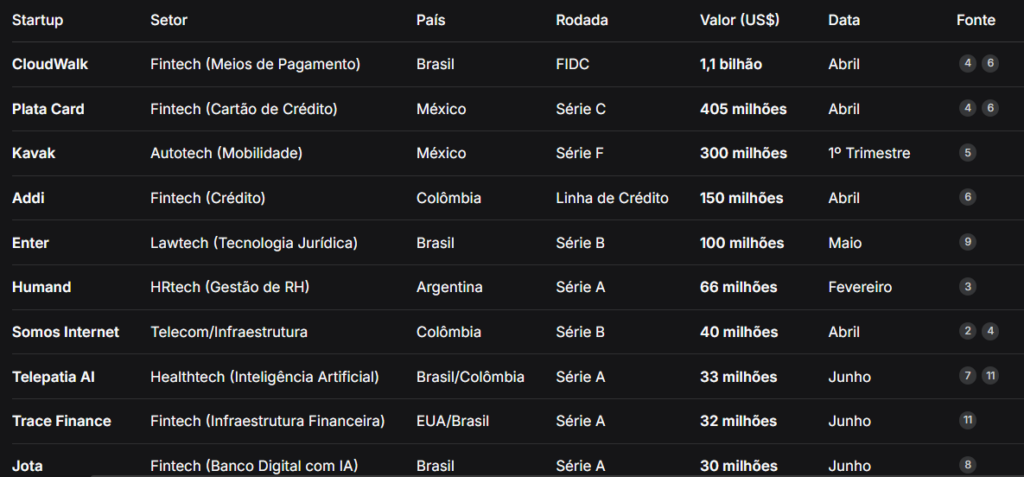Open source badge 6 in the CloudWalk row
Image resolution: width=1024 pixels, height=477 pixels.
(x=990, y=63)
